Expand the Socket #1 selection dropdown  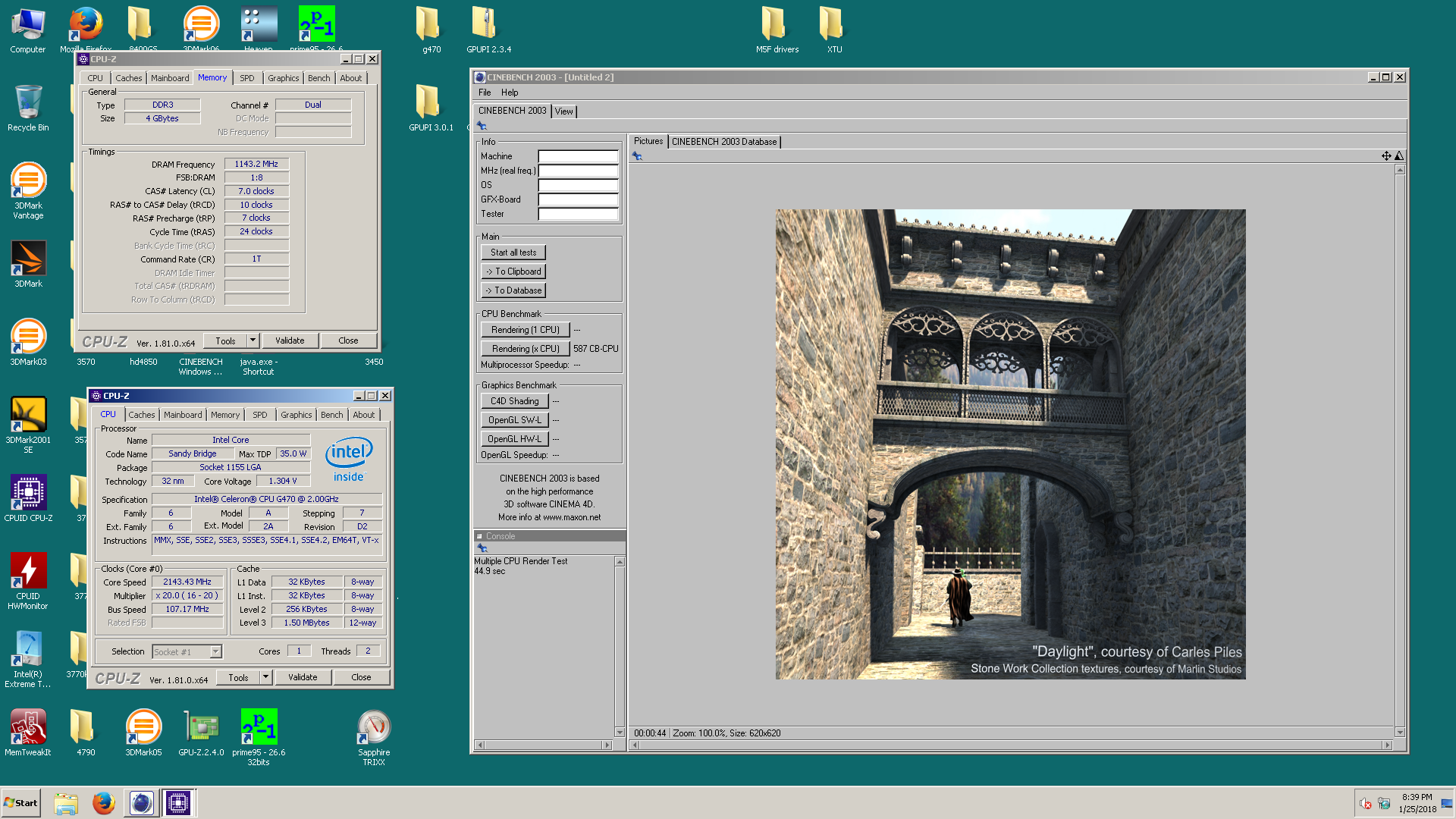216,651
